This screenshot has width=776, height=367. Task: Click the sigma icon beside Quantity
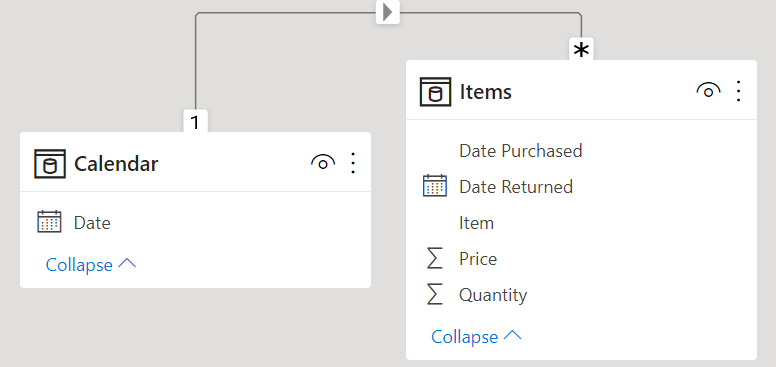coord(434,295)
